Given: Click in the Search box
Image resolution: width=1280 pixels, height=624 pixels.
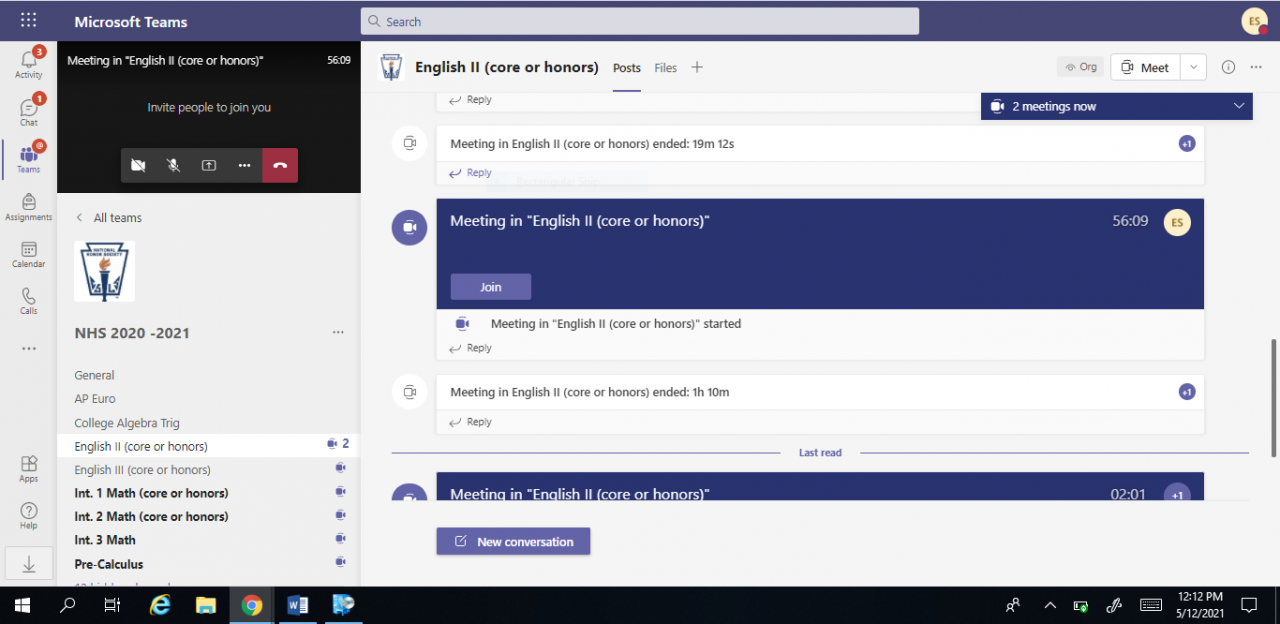Looking at the screenshot, I should (640, 21).
